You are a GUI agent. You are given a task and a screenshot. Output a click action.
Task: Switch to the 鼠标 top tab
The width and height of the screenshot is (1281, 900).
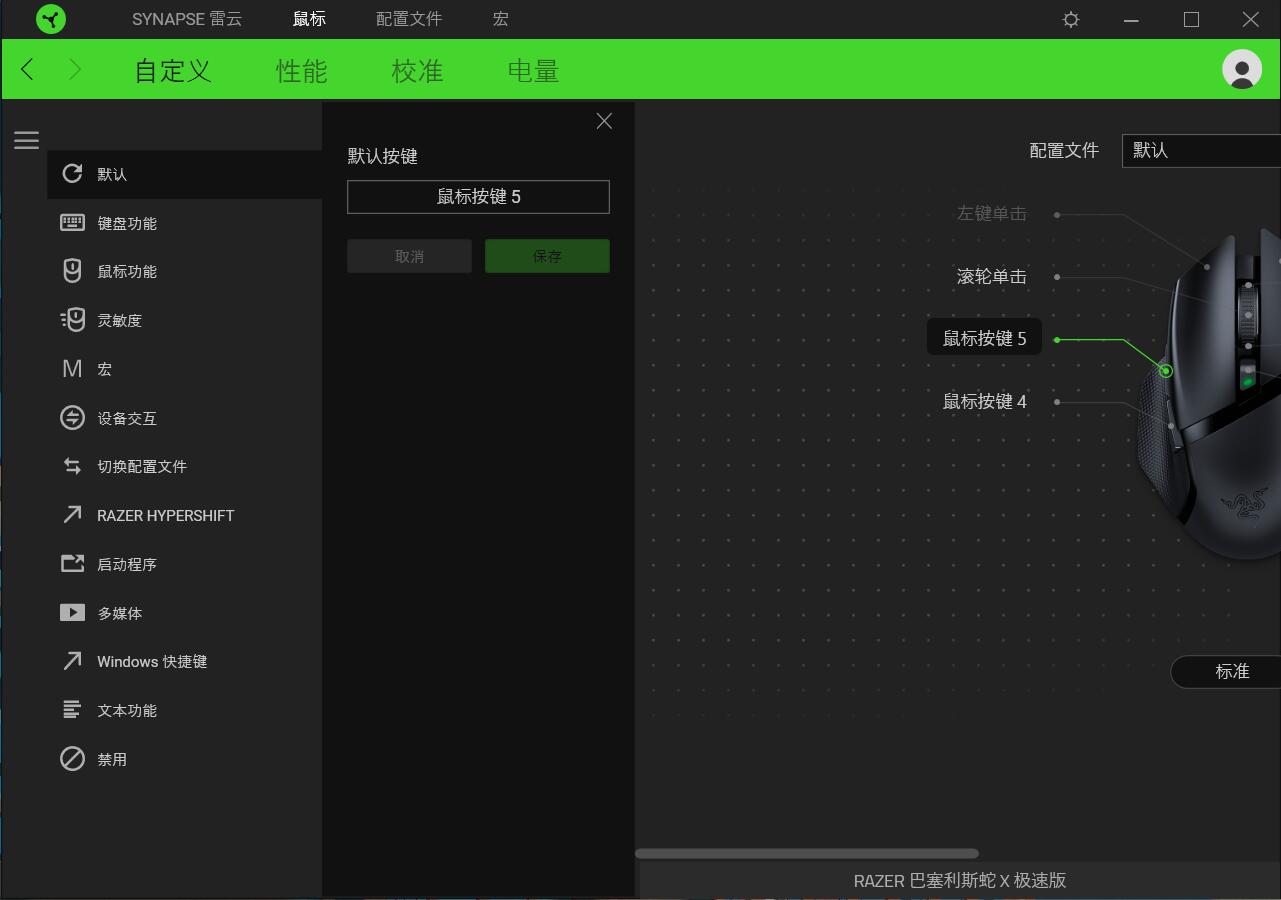pyautogui.click(x=309, y=19)
